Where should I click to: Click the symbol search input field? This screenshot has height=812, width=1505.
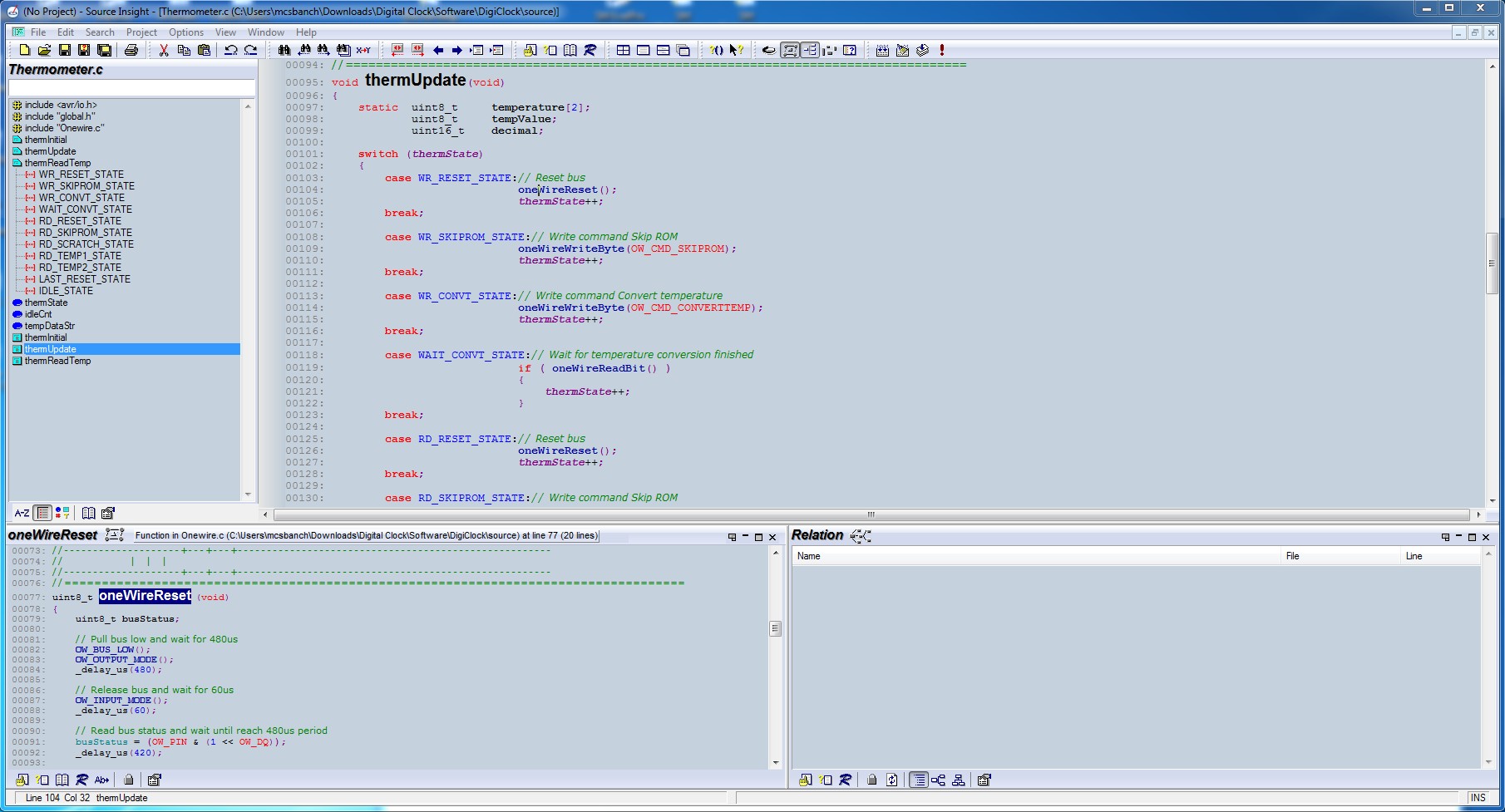[x=131, y=88]
